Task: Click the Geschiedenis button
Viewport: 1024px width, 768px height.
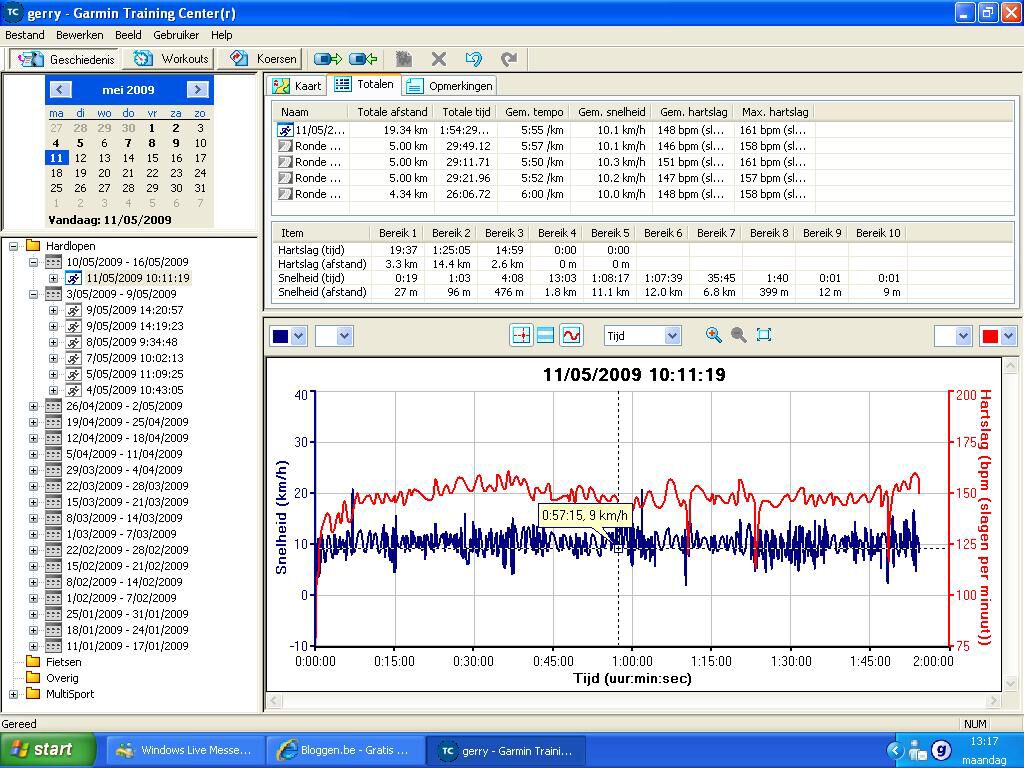Action: pos(66,59)
